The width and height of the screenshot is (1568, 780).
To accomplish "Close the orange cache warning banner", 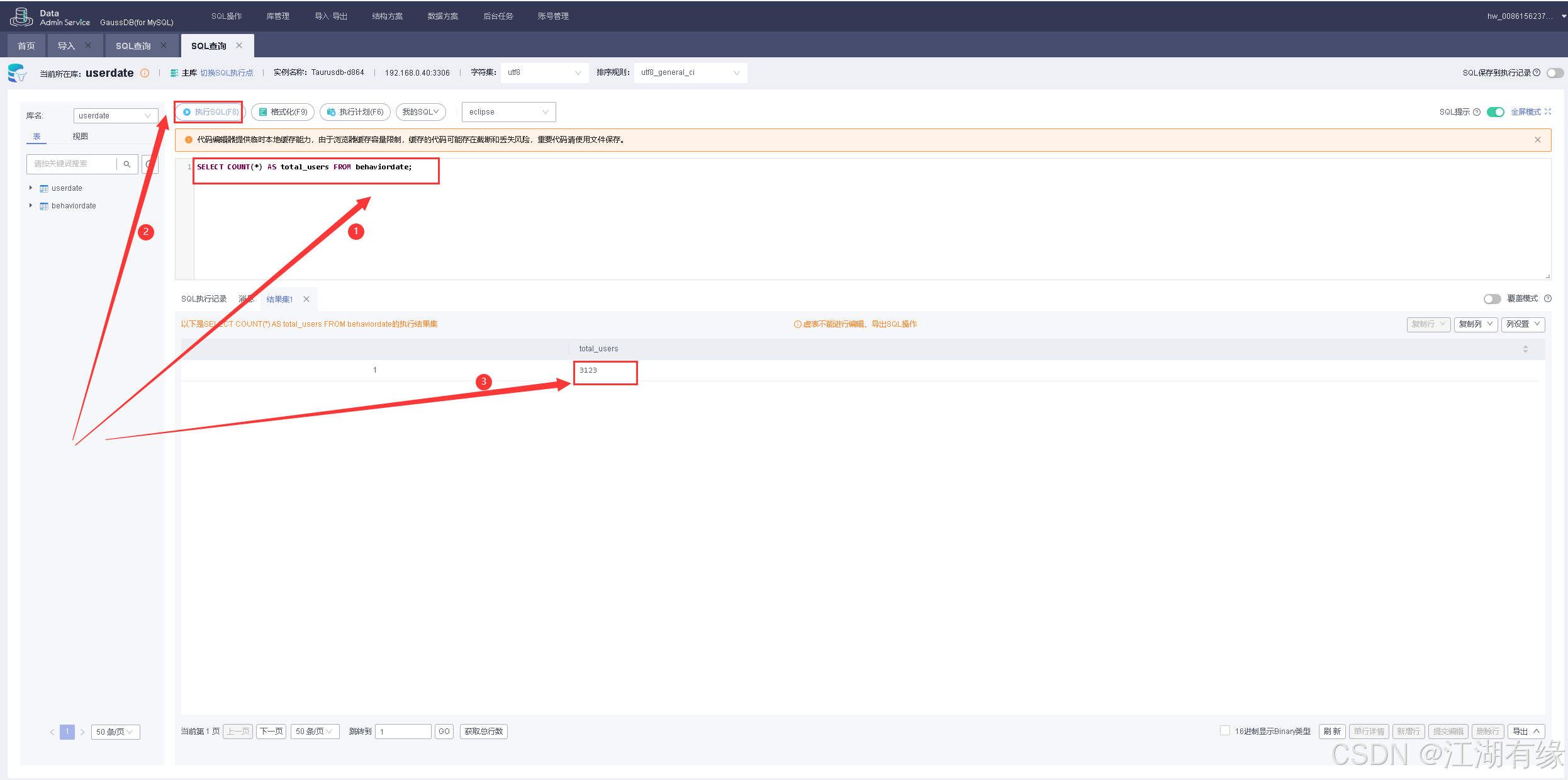I will (1537, 140).
